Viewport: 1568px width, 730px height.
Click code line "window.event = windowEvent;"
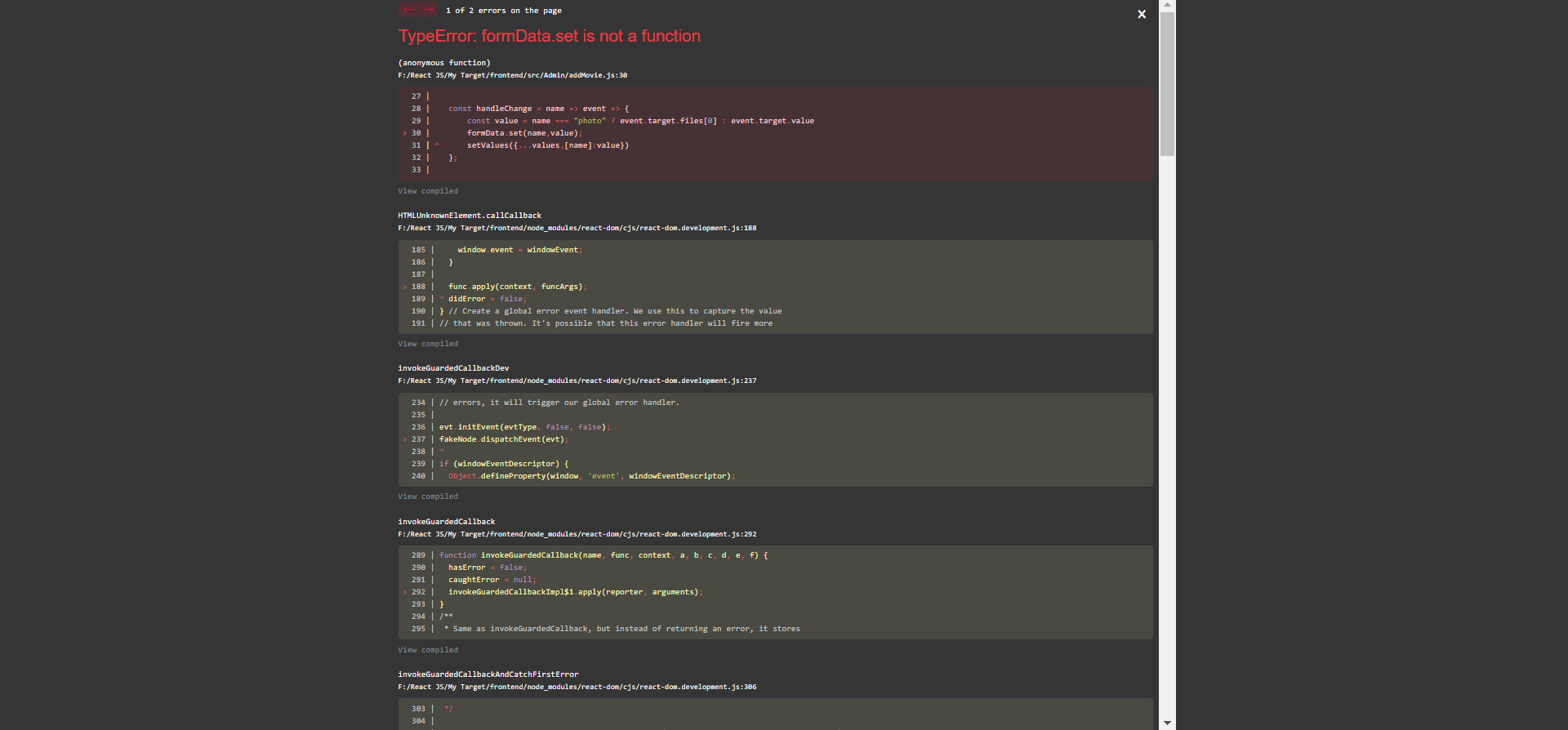pyautogui.click(x=520, y=250)
